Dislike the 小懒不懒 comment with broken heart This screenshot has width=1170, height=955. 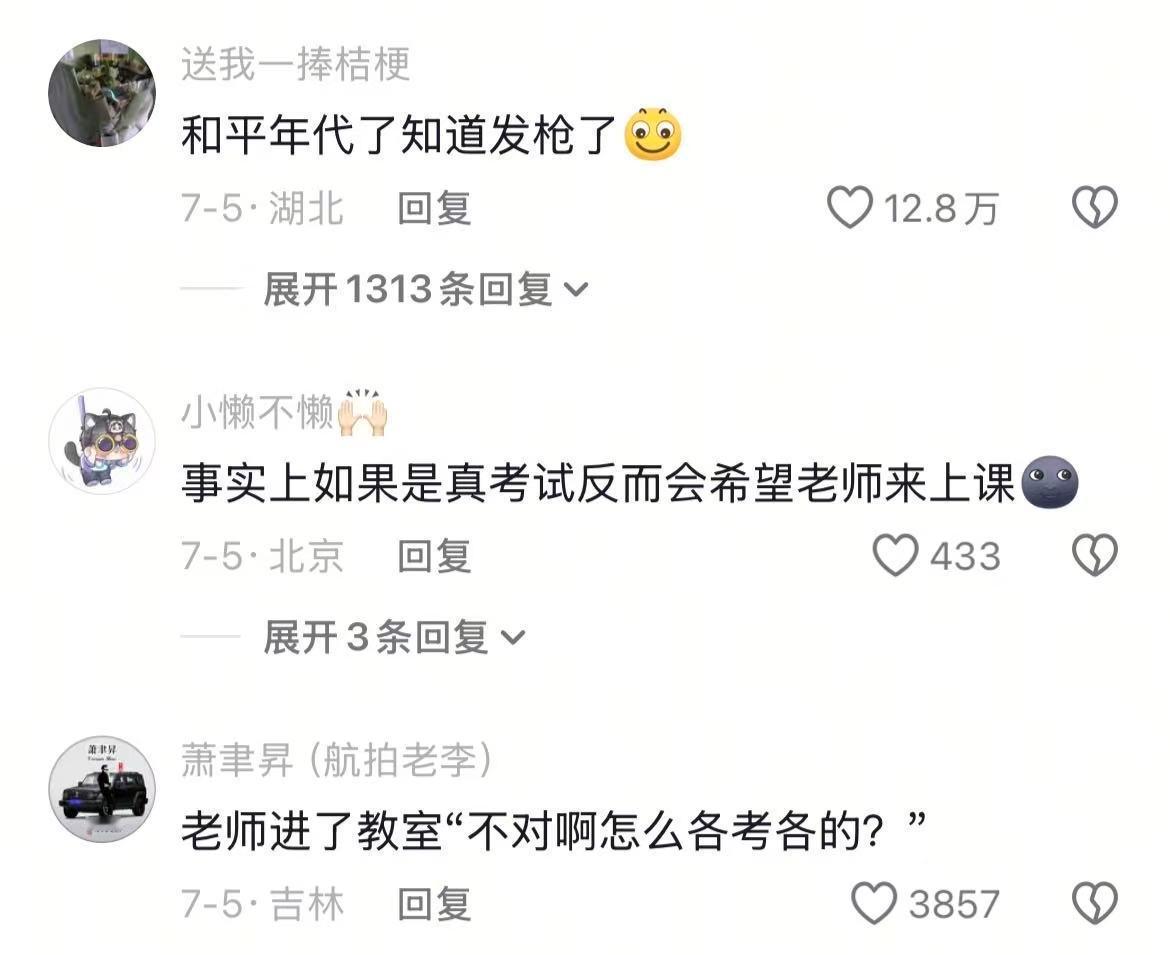pyautogui.click(x=1095, y=556)
